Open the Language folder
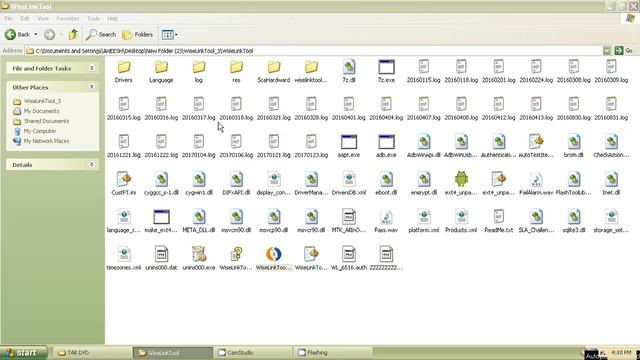 coord(161,71)
